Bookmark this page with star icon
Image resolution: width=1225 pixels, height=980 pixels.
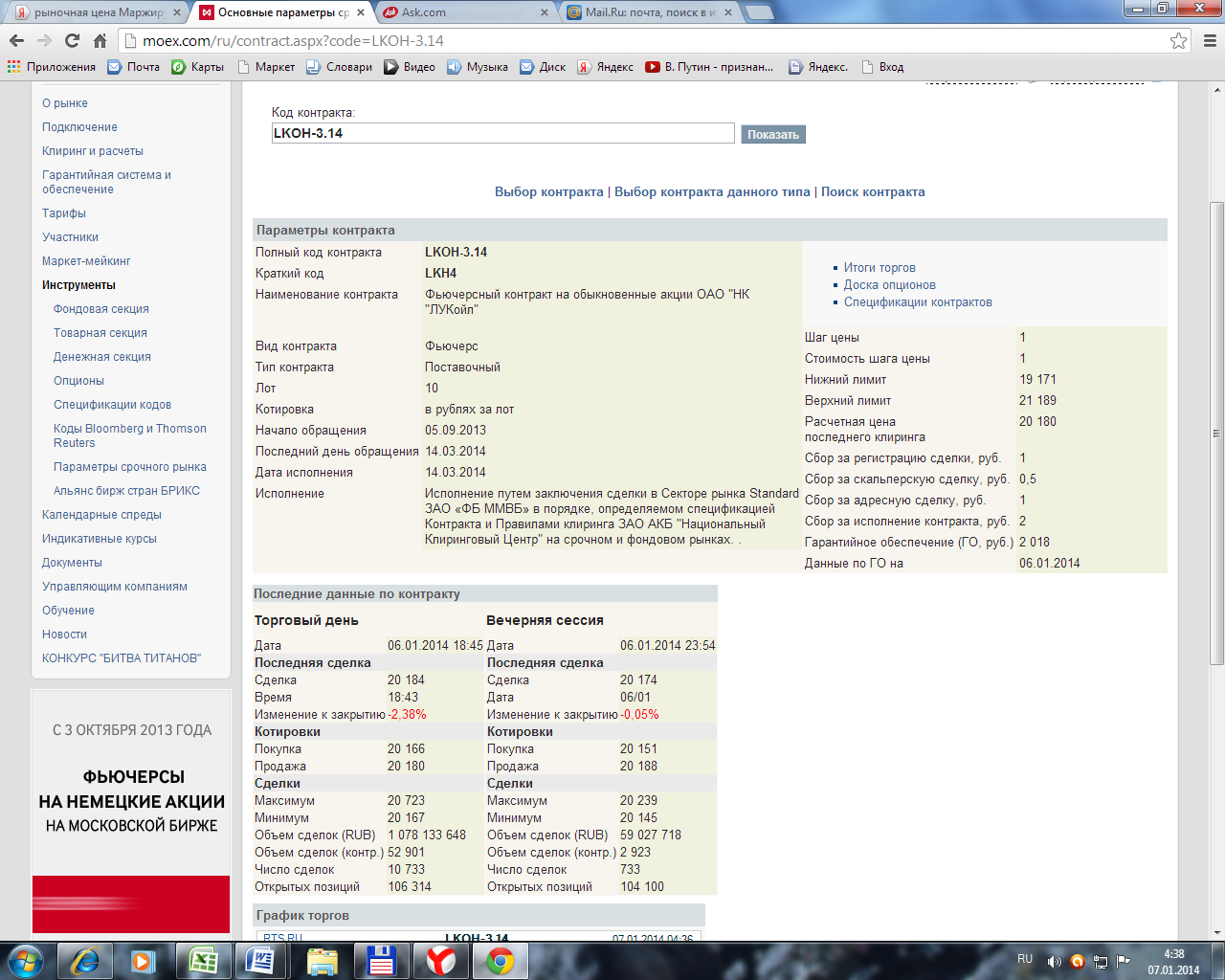pos(1178,40)
